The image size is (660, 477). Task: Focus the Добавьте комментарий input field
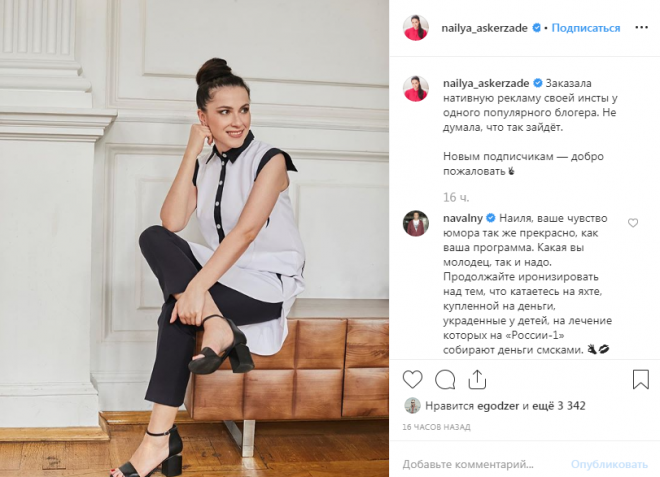(x=484, y=464)
